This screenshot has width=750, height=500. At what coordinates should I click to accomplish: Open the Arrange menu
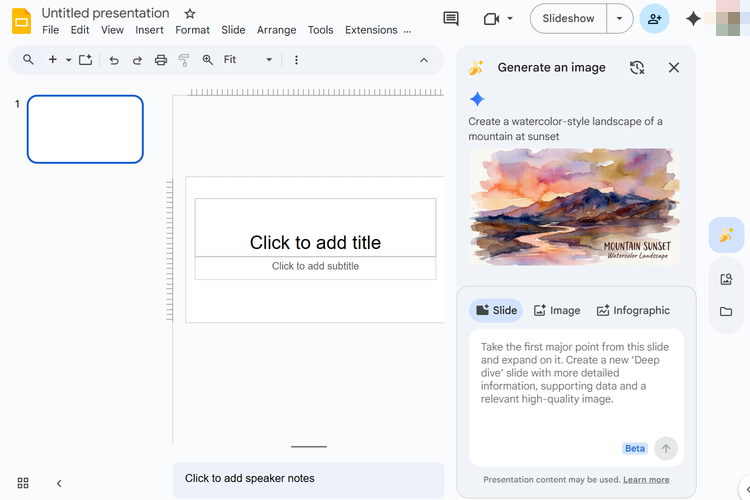pos(276,30)
